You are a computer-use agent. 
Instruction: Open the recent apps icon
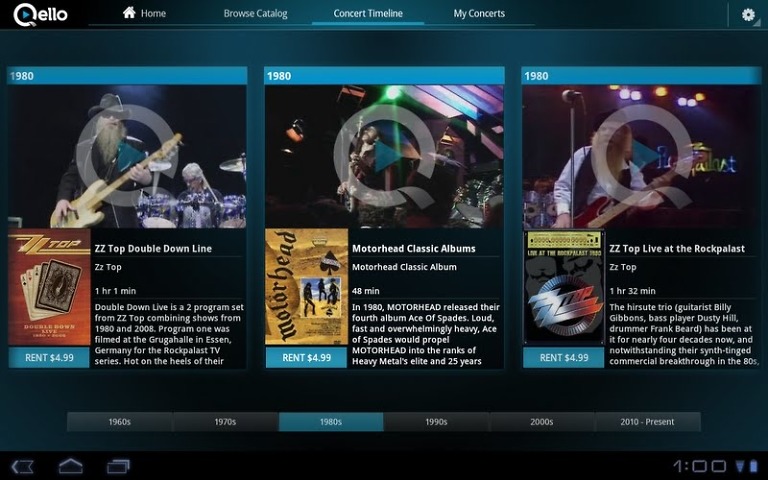[118, 466]
